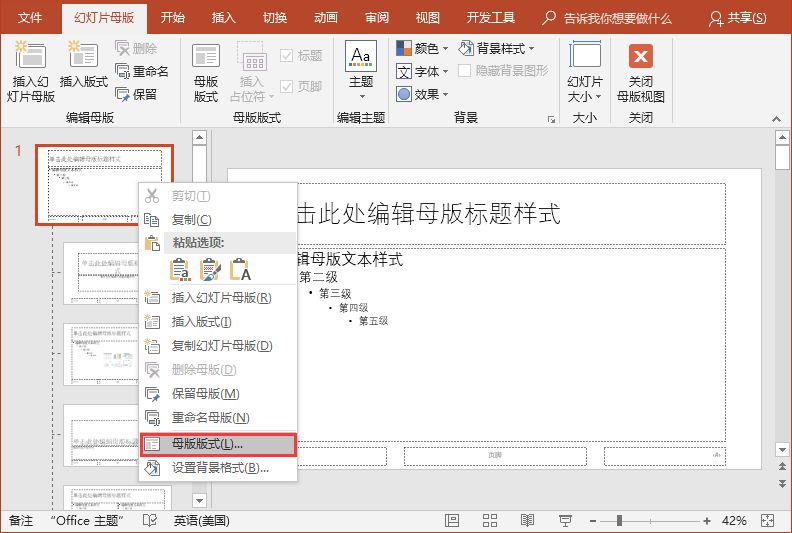The image size is (792, 533).
Task: Adjust the zoom slider handle
Action: (619, 520)
